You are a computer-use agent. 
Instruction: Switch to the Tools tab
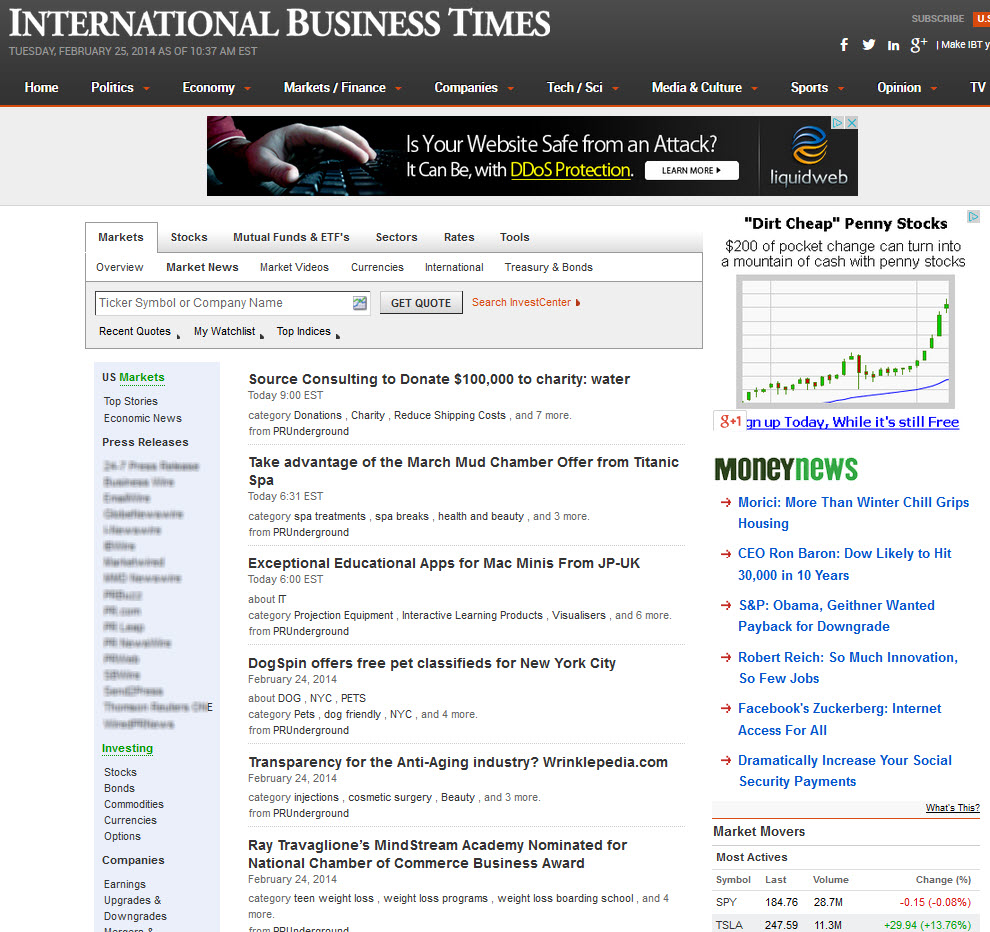click(x=515, y=237)
